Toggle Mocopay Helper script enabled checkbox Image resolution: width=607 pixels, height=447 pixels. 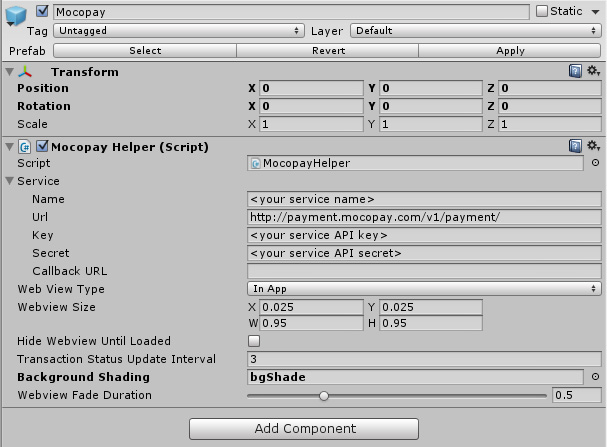42,146
